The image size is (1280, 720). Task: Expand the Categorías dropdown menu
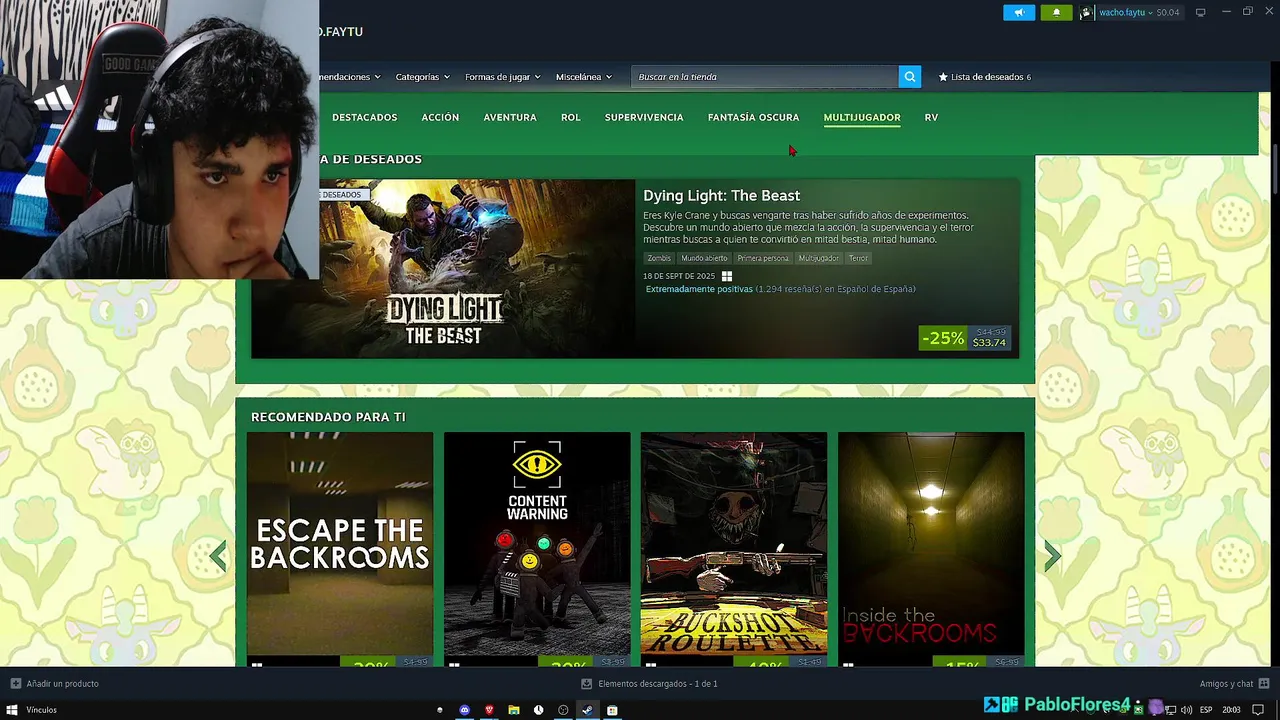click(x=422, y=77)
